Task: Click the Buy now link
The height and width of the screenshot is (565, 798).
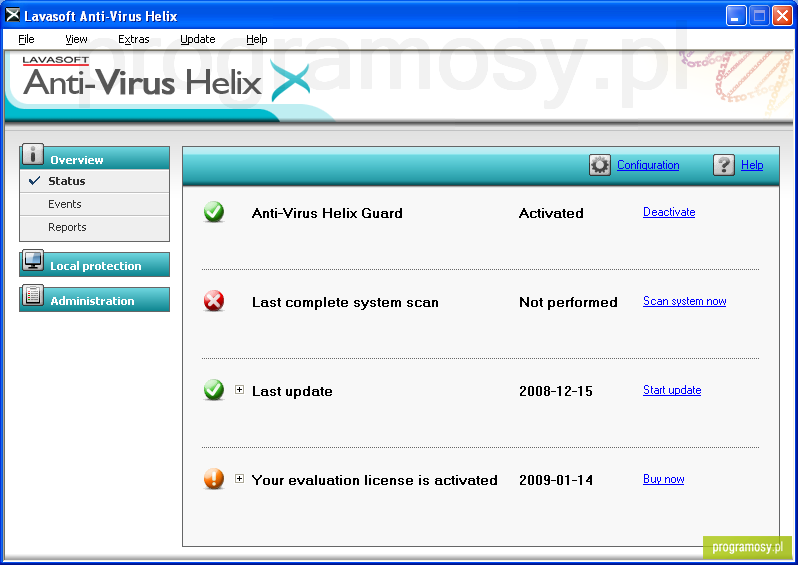Action: [x=663, y=479]
